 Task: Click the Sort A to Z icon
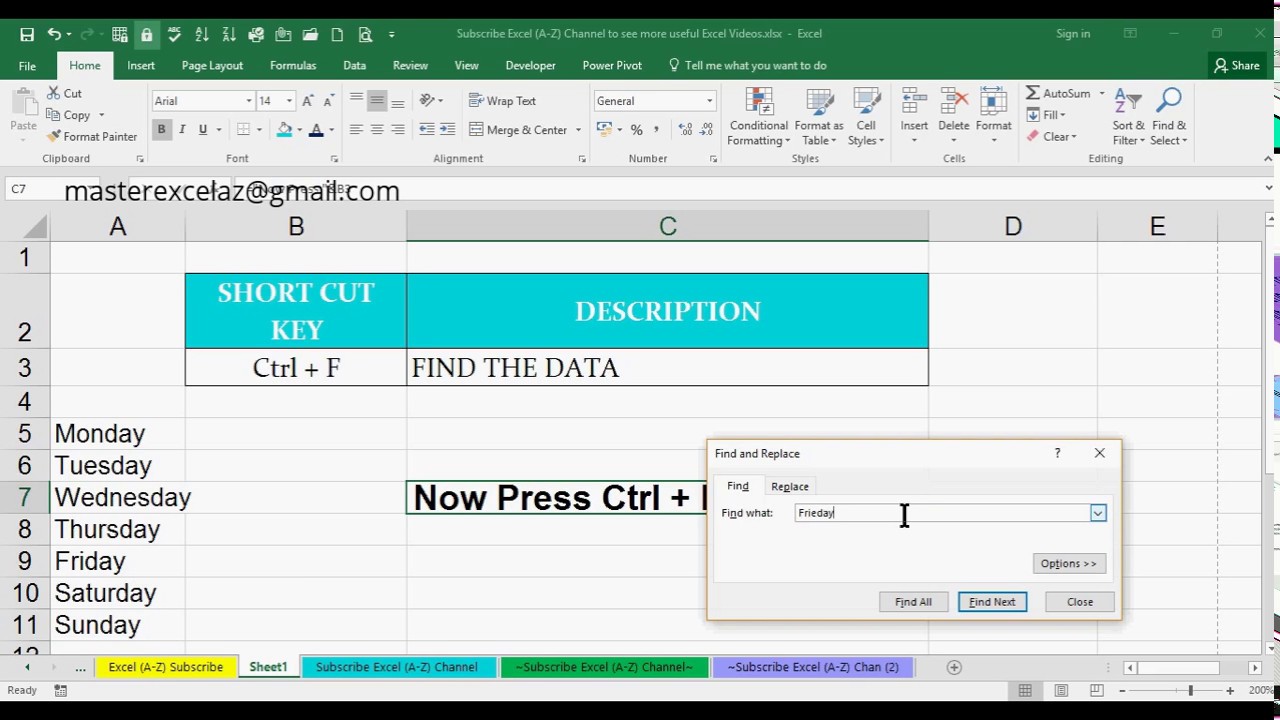point(202,34)
